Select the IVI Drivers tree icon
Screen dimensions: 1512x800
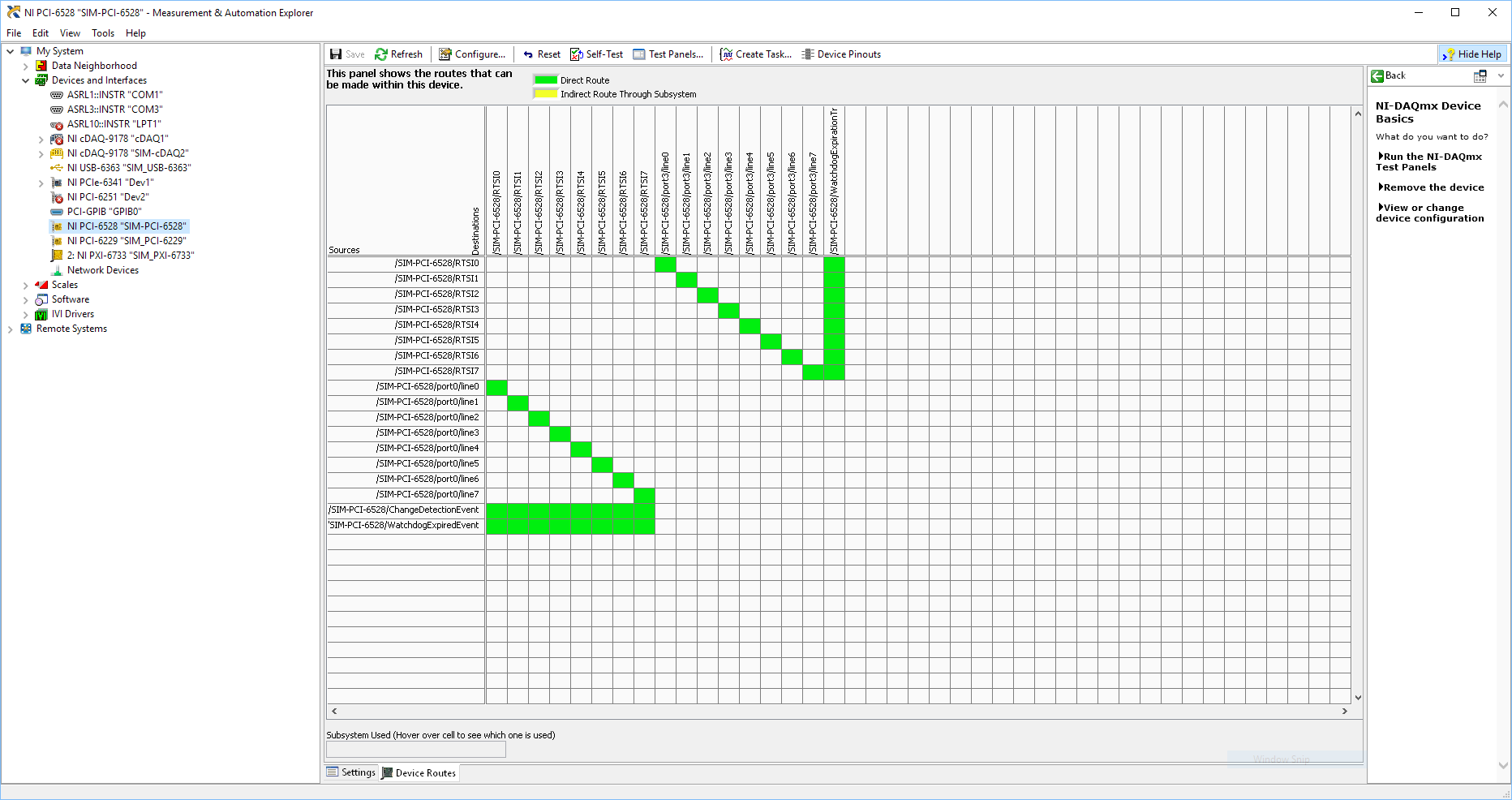[x=41, y=314]
